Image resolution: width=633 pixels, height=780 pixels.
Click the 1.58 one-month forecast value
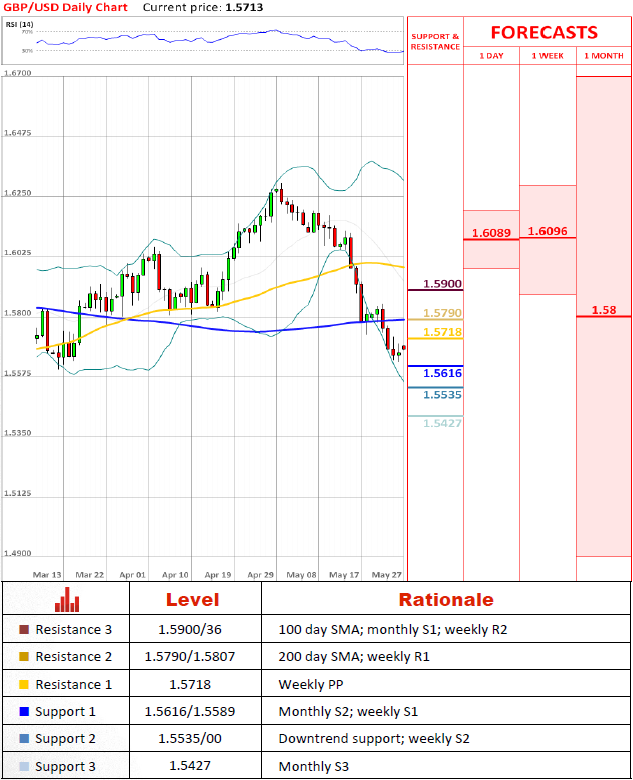coord(604,310)
